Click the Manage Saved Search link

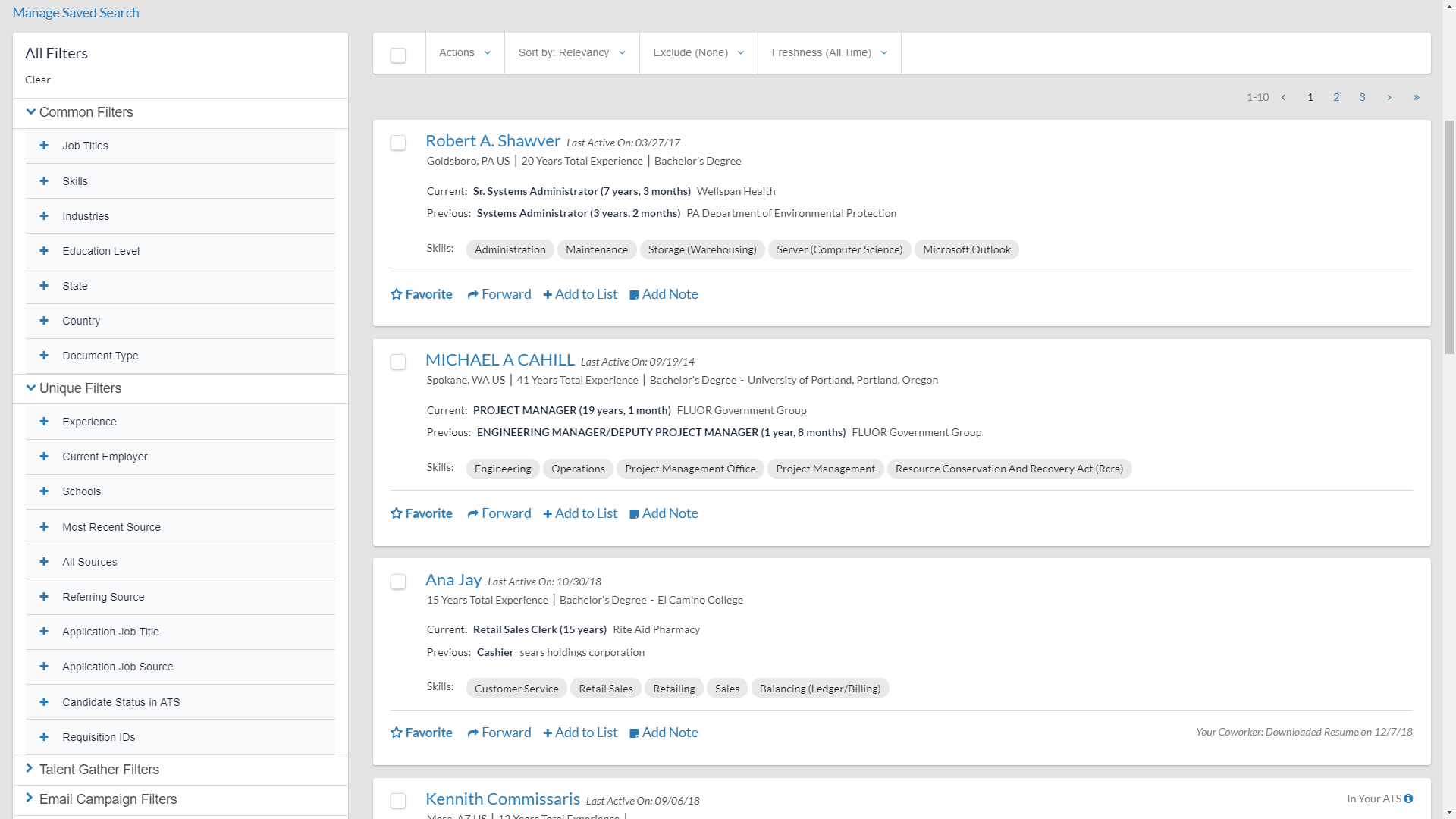pyautogui.click(x=76, y=13)
